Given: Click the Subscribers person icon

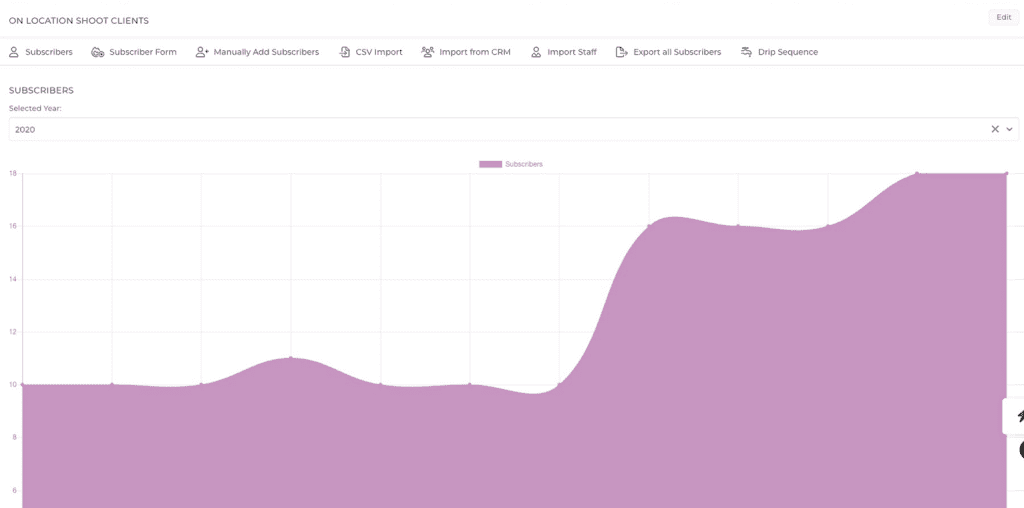Looking at the screenshot, I should 14,52.
